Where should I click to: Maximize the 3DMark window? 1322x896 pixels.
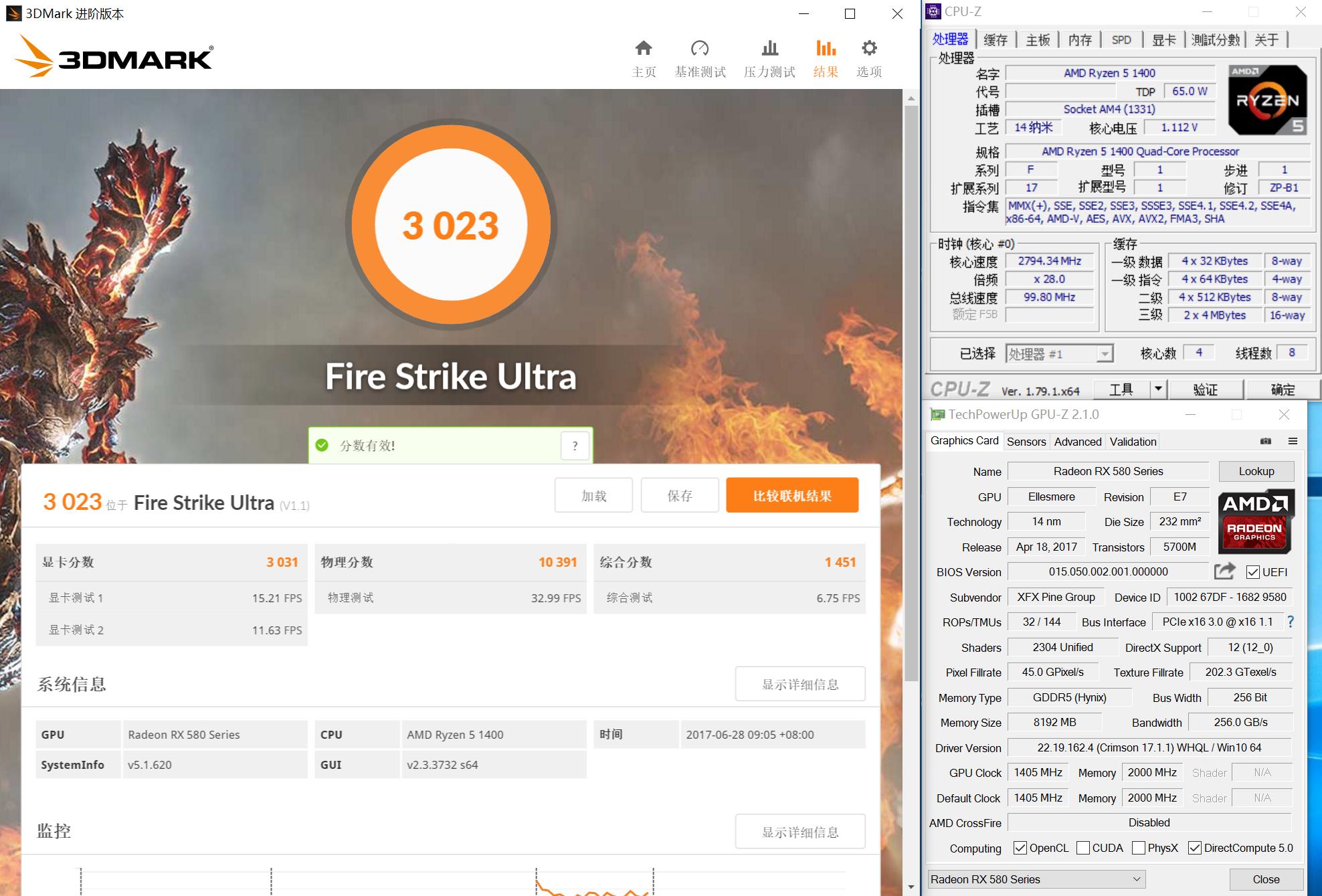tap(850, 13)
